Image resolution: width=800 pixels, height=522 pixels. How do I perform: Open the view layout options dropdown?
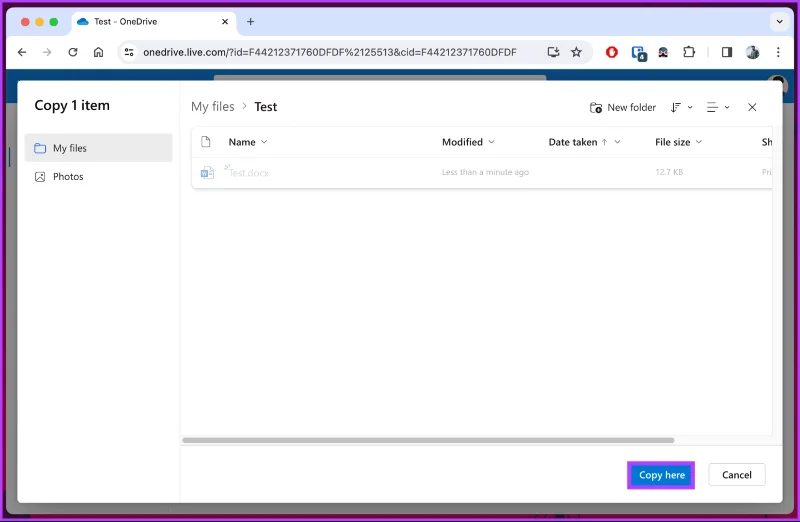point(718,108)
